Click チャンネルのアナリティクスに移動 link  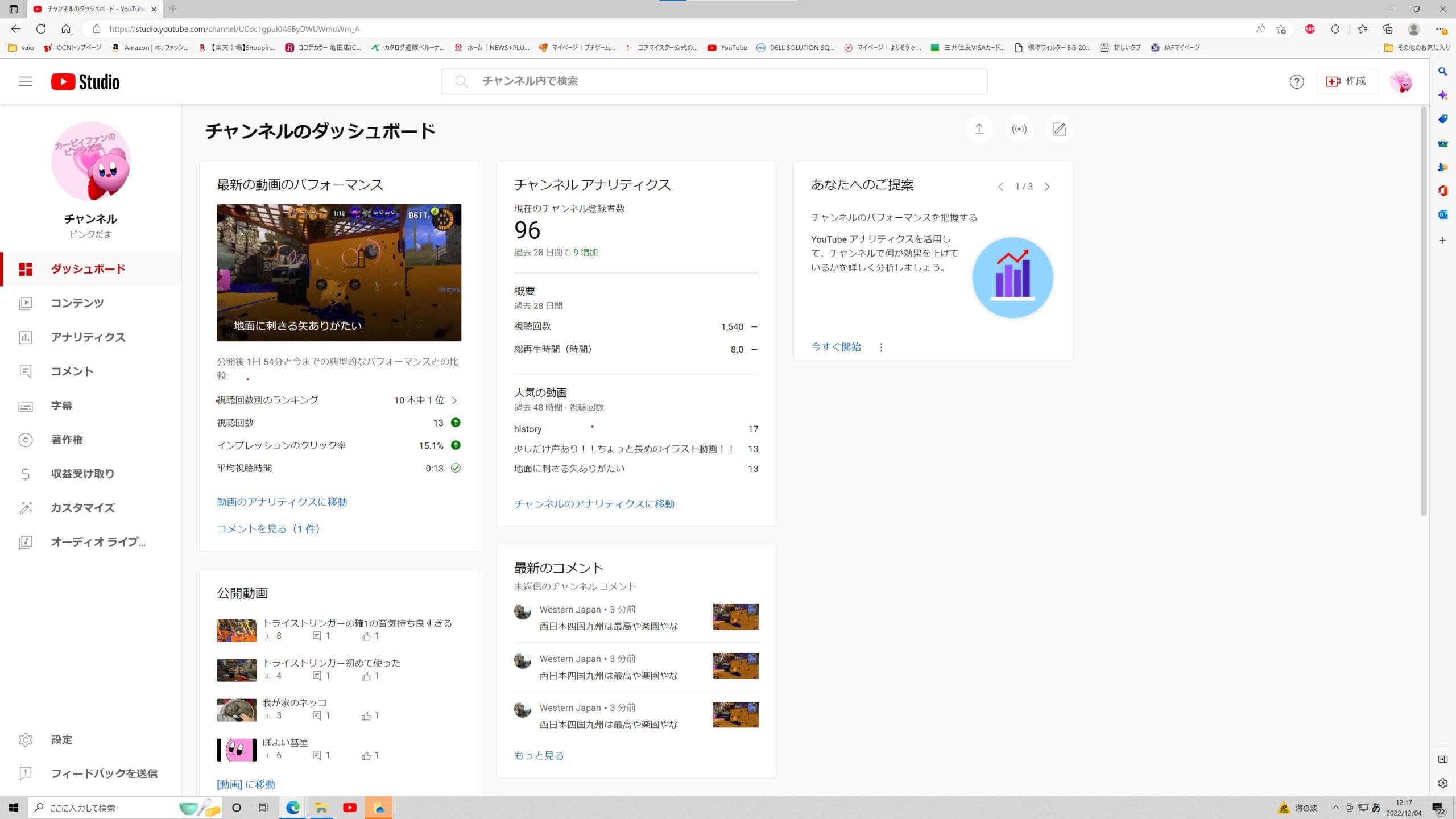[594, 504]
